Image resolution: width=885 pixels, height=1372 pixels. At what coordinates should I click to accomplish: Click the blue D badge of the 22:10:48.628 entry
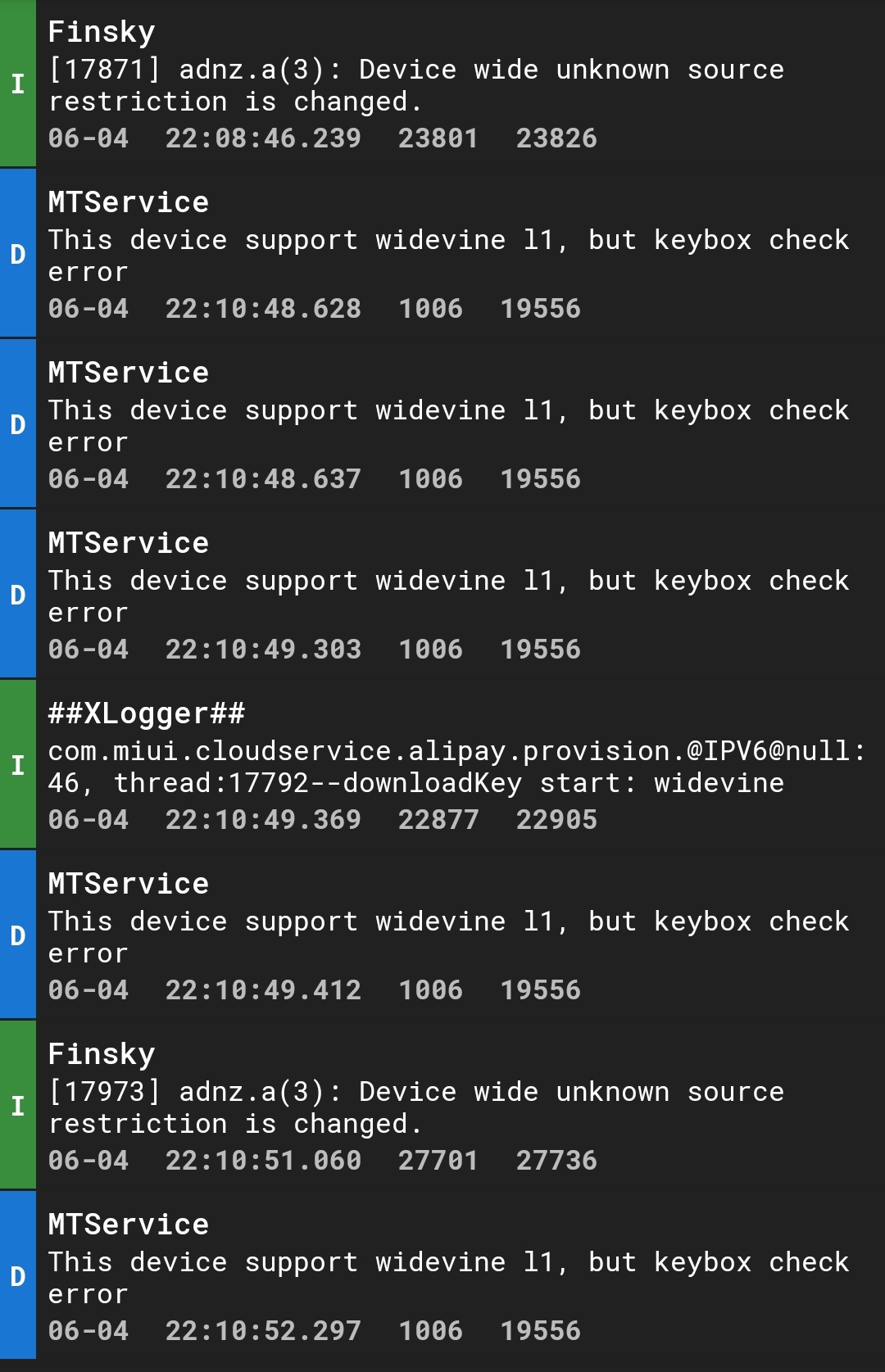click(x=18, y=253)
